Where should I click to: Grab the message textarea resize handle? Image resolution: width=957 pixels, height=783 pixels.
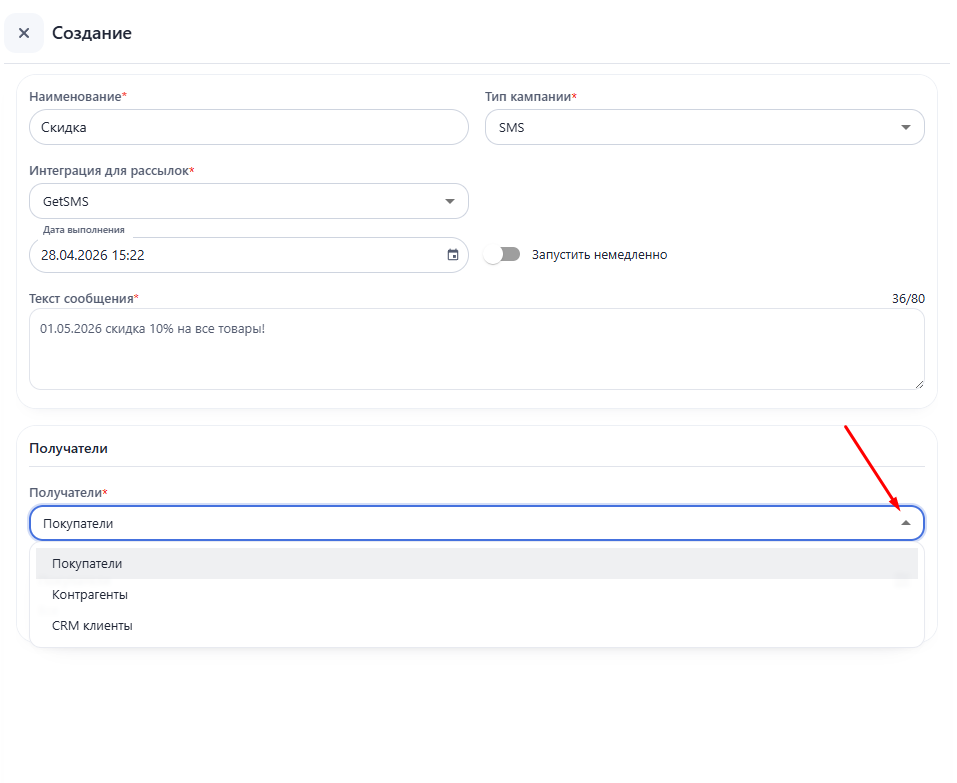coord(918,383)
